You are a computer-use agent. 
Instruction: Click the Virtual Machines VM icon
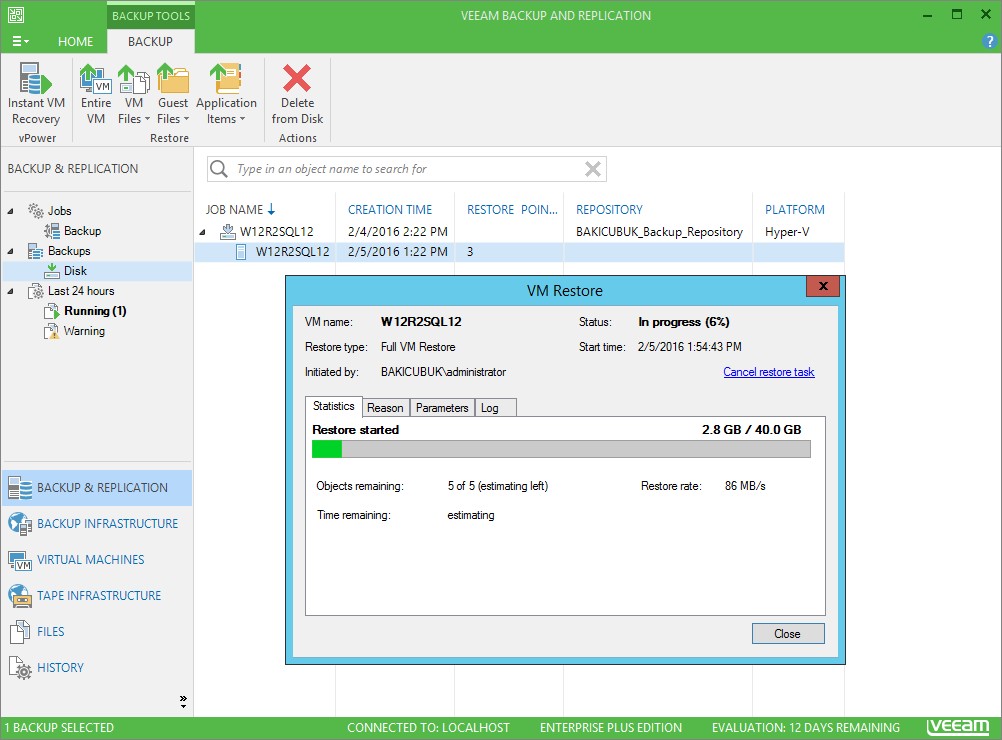20,560
